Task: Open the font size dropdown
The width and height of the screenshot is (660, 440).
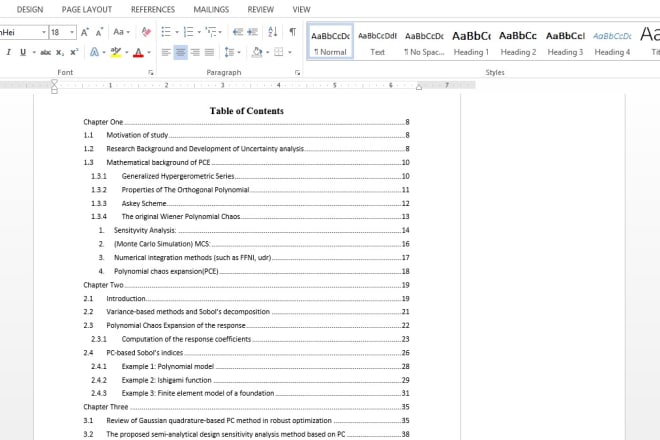Action: (x=72, y=32)
